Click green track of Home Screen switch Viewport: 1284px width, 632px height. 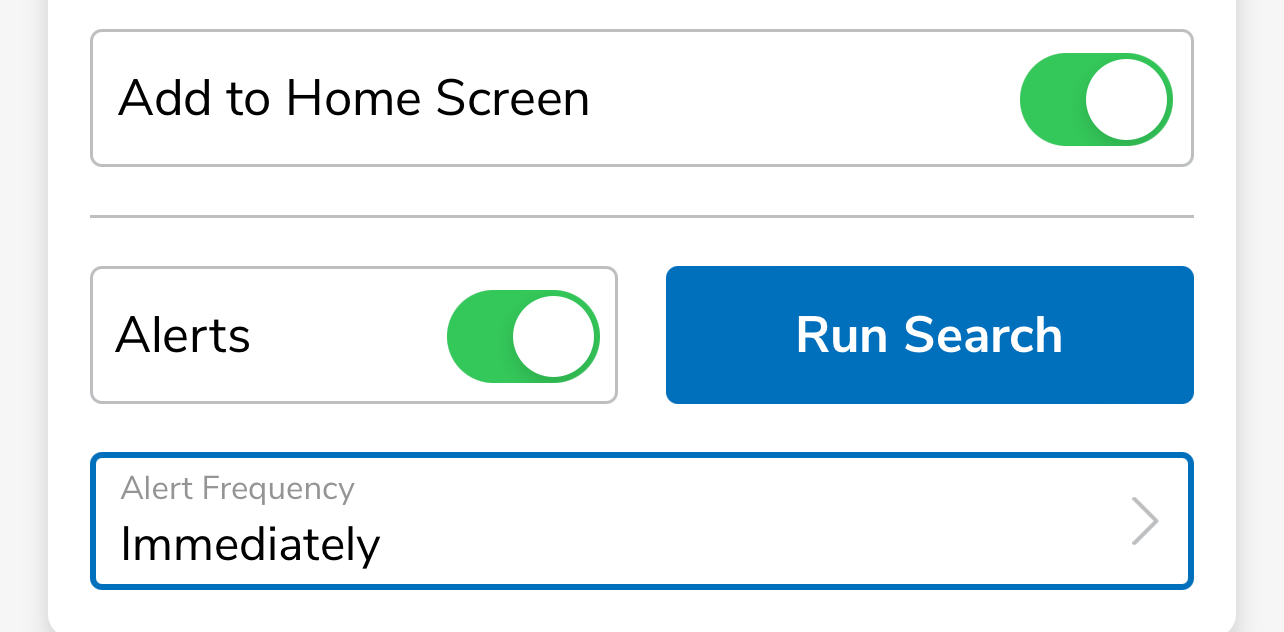[x=1051, y=99]
